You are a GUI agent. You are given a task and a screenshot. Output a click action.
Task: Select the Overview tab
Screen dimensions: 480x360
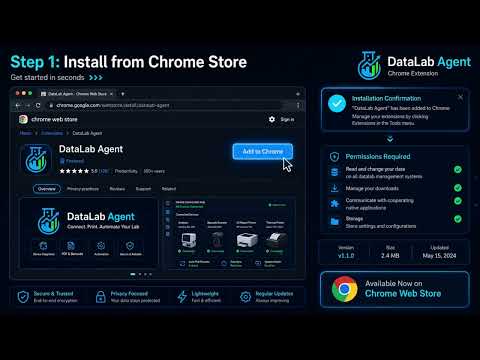[47, 189]
